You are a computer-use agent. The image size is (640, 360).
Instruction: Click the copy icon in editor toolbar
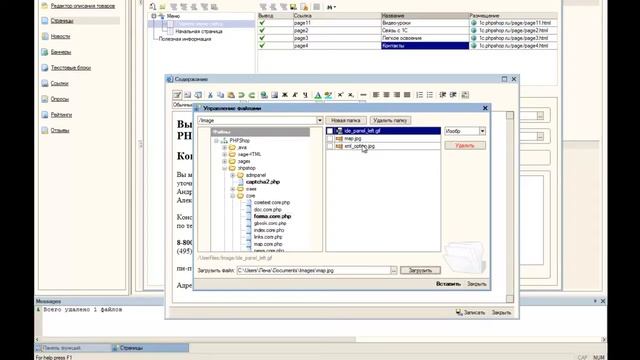point(220,95)
